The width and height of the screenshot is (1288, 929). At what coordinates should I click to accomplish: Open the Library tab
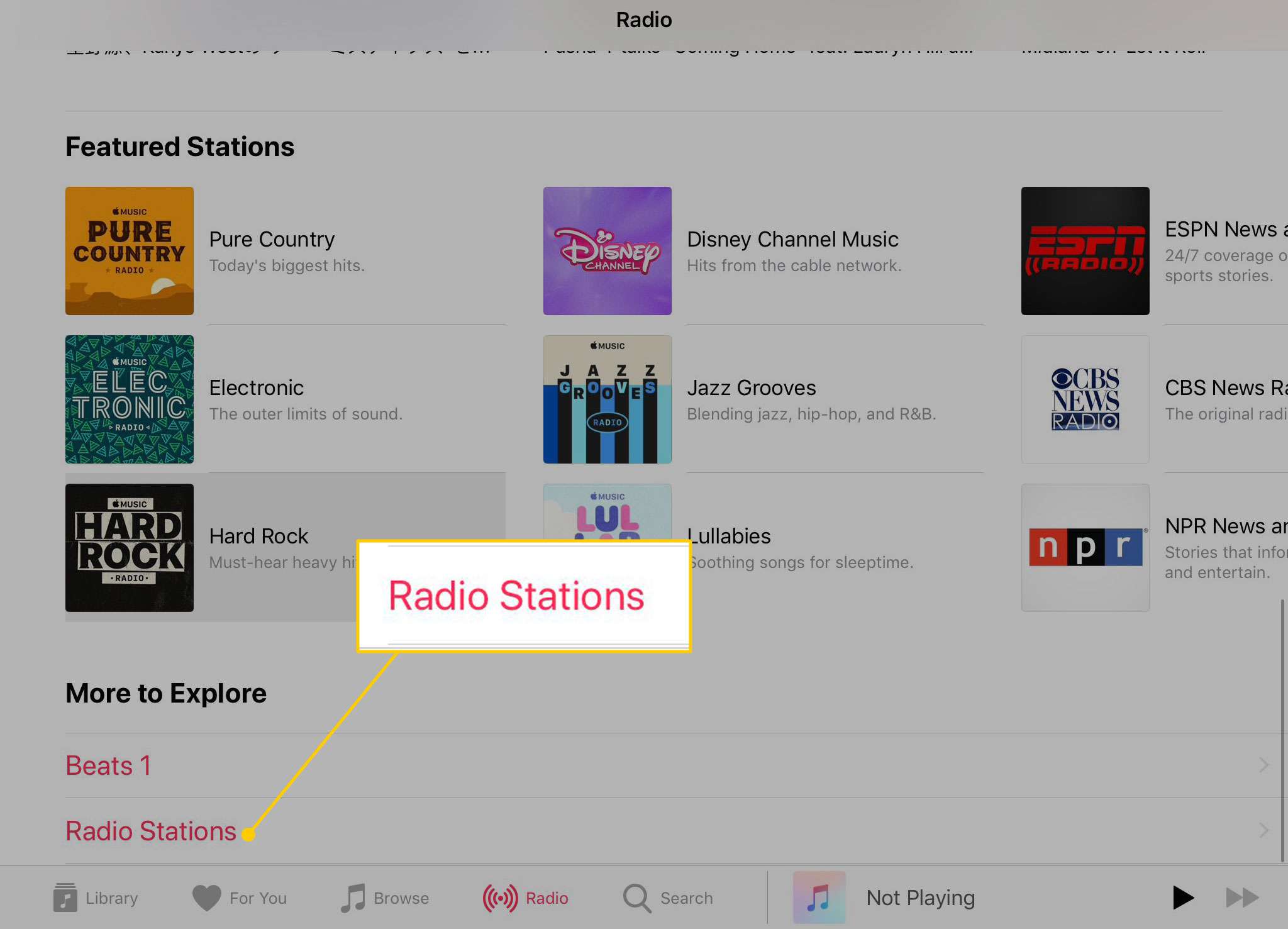coord(96,898)
